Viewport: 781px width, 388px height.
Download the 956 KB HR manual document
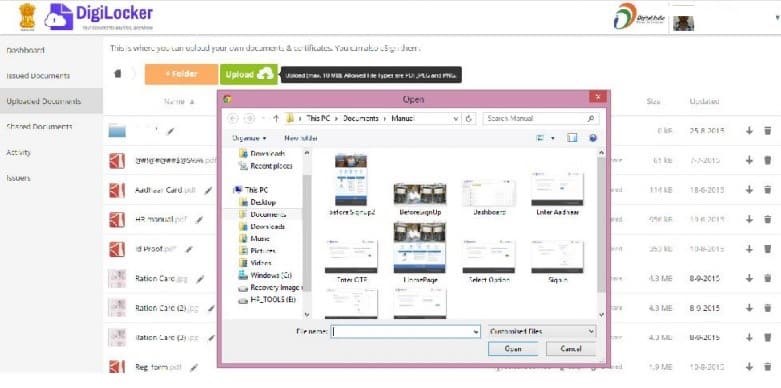(x=749, y=219)
